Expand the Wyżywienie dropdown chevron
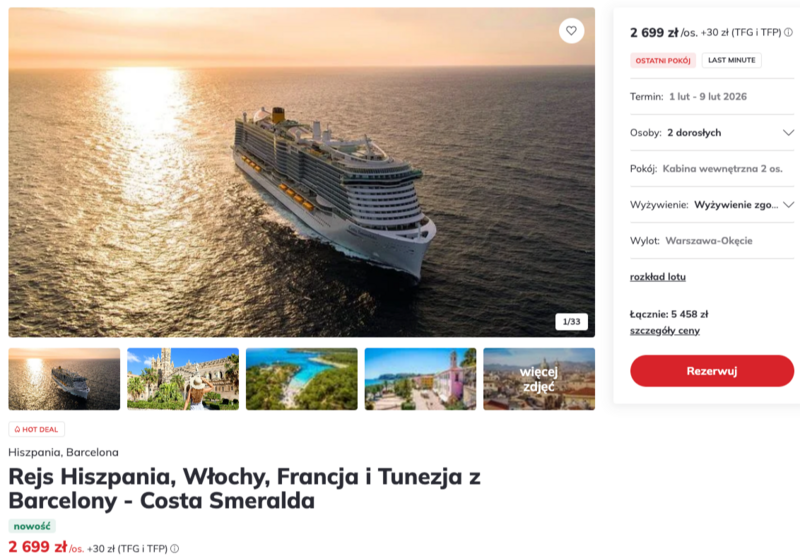Viewport: 800px width, 556px height. [x=788, y=204]
